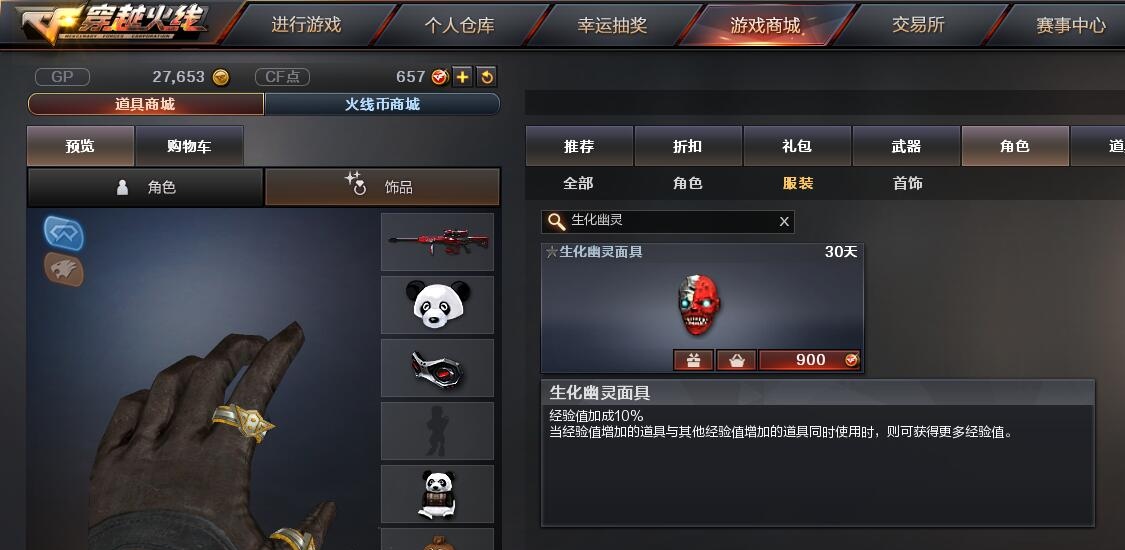Click the yellow plus icon to recharge CF points
This screenshot has height=550, width=1125.
tap(463, 77)
